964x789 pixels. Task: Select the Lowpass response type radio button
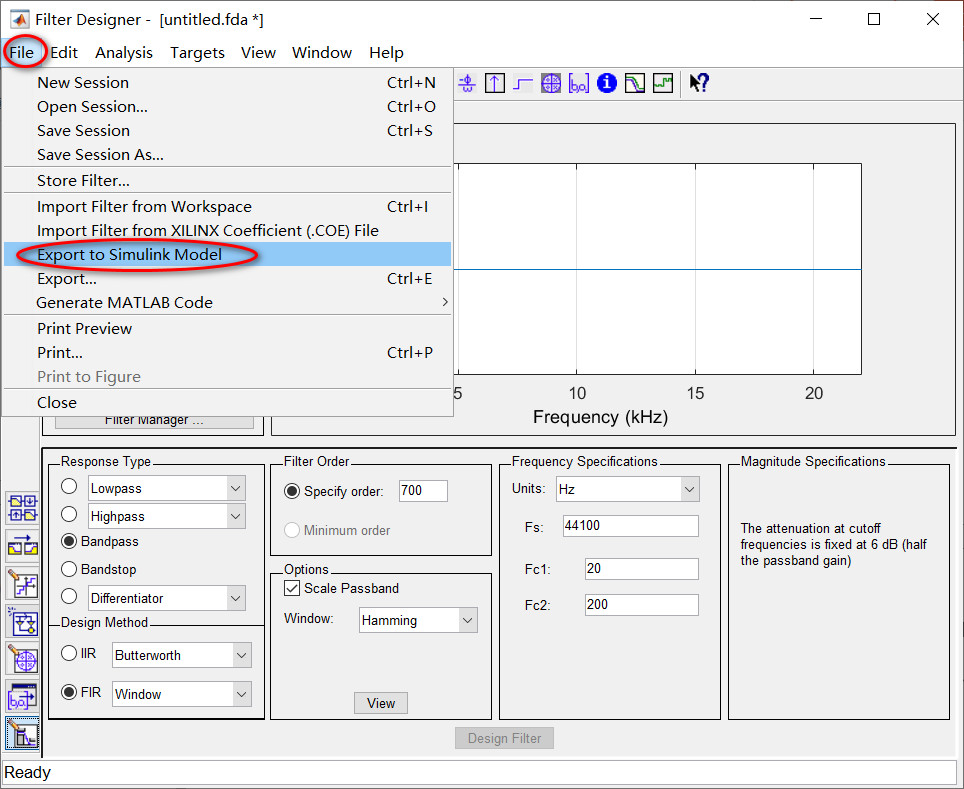(69, 486)
